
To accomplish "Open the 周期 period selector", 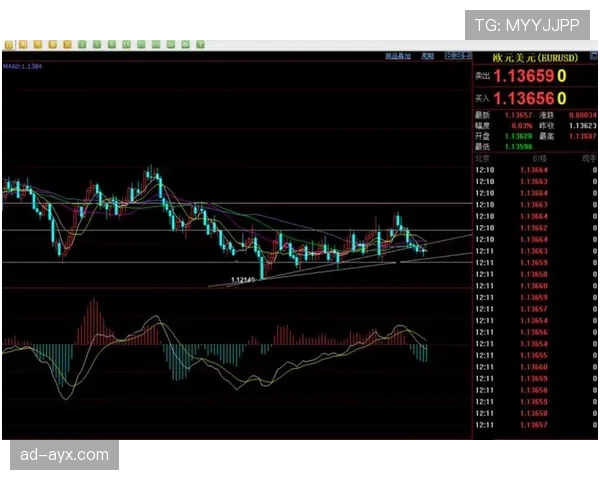I will (428, 57).
